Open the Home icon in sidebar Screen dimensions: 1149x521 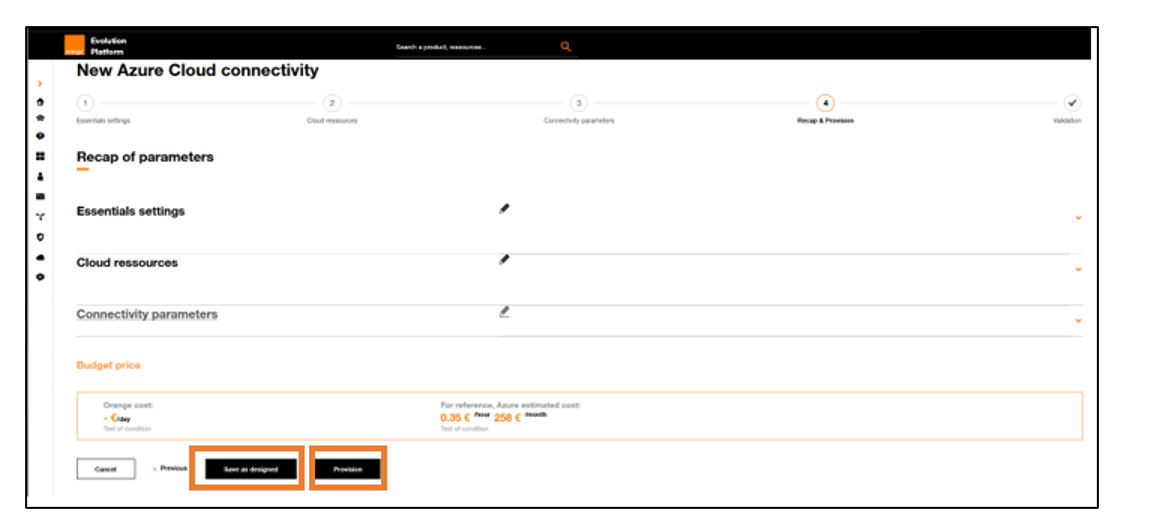pyautogui.click(x=40, y=102)
